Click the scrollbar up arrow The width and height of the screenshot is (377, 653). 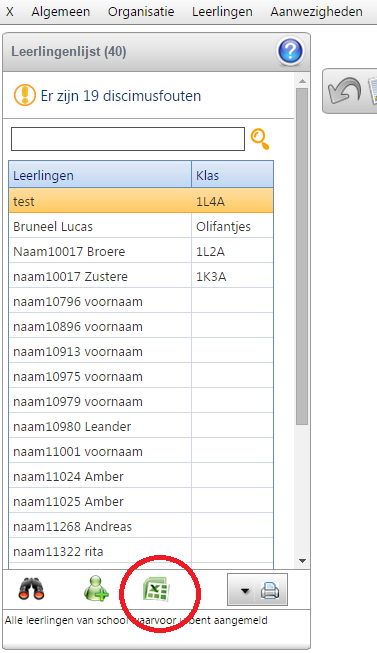(302, 81)
